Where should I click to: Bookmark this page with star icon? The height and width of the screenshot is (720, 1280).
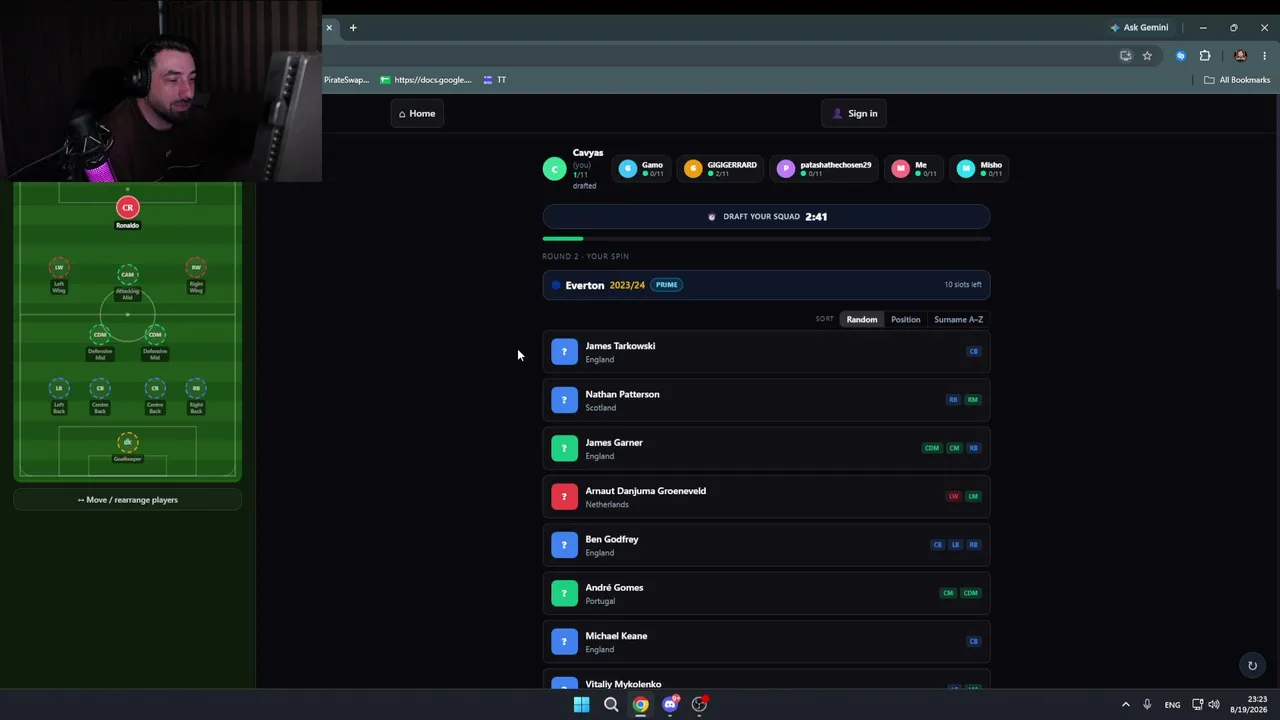point(1147,56)
